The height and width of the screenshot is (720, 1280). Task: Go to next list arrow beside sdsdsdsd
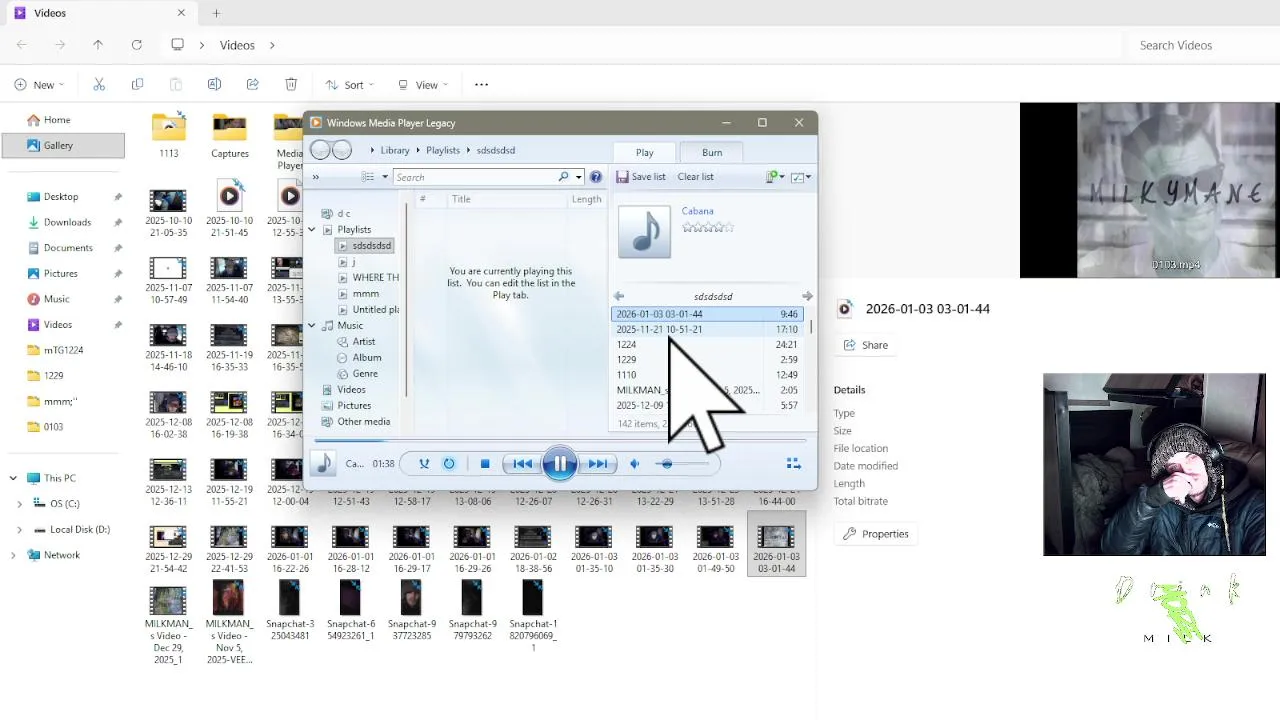tap(807, 297)
